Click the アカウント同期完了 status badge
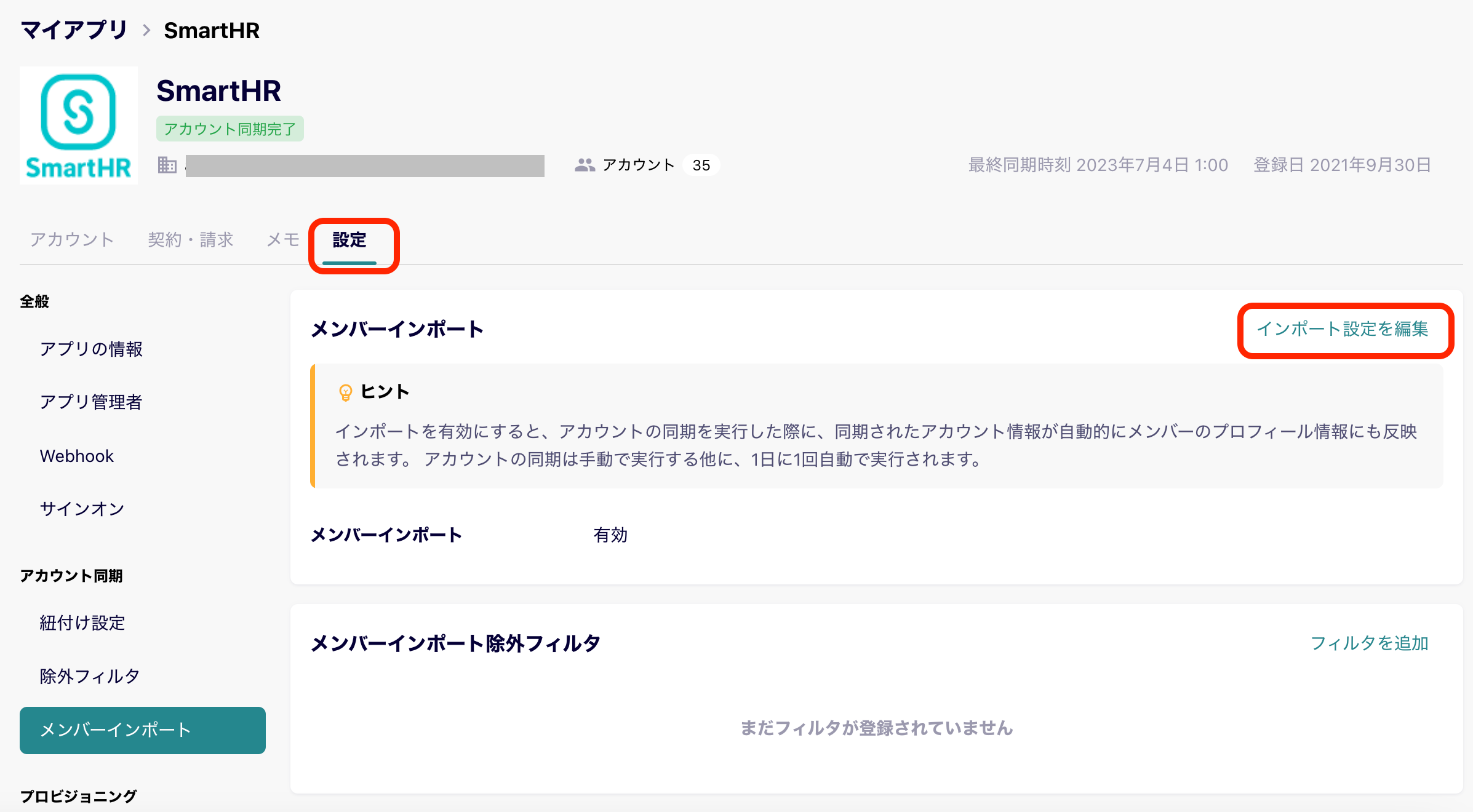This screenshot has width=1473, height=812. (230, 129)
